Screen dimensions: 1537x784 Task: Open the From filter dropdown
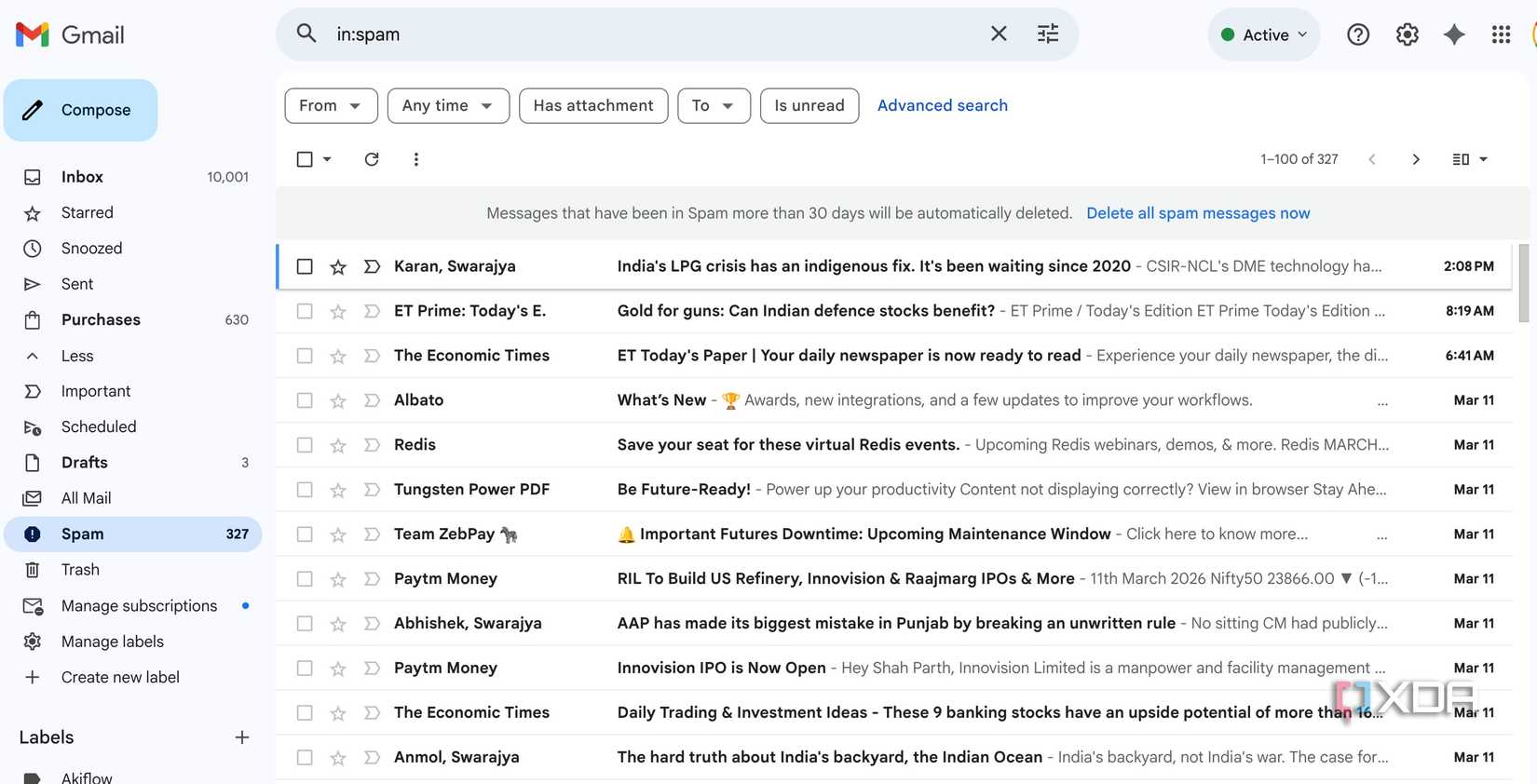click(331, 105)
